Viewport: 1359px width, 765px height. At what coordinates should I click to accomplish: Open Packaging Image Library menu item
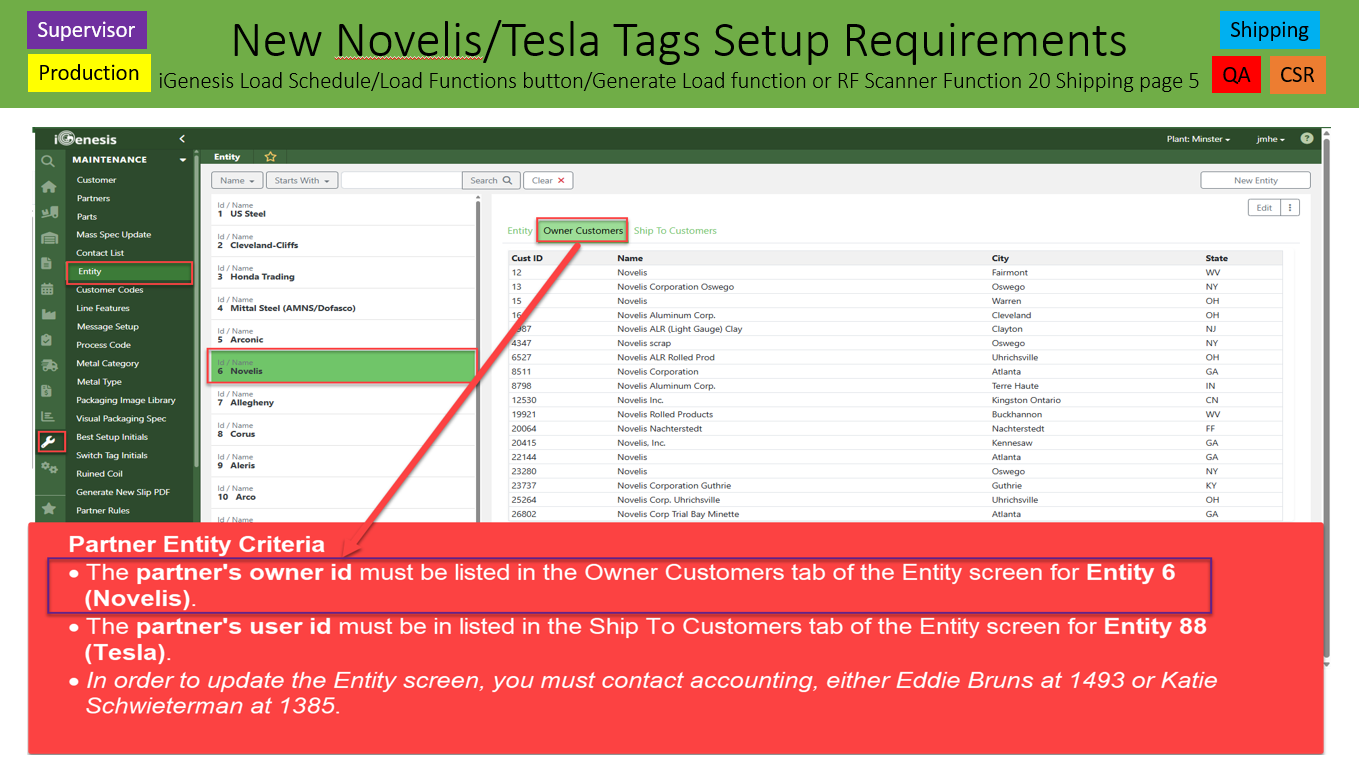click(x=126, y=400)
